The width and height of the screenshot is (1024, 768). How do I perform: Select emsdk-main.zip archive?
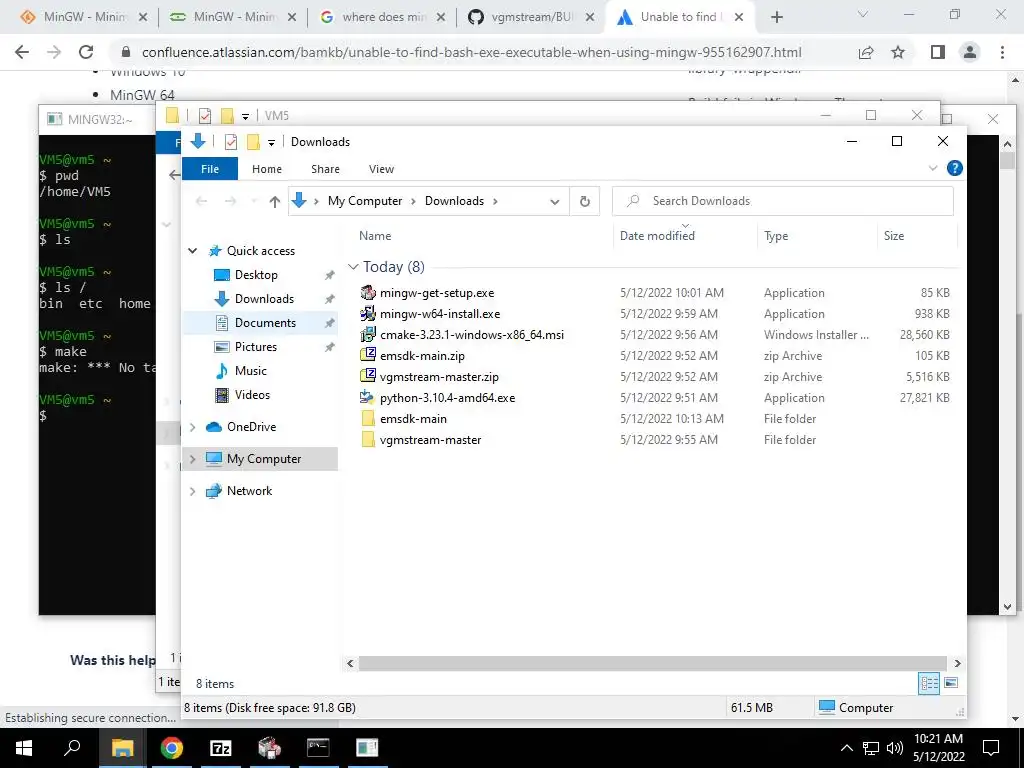click(422, 356)
